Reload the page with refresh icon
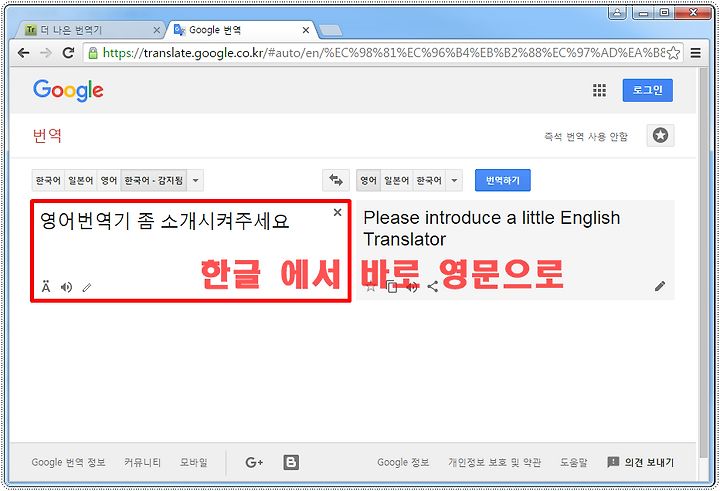 (68, 53)
